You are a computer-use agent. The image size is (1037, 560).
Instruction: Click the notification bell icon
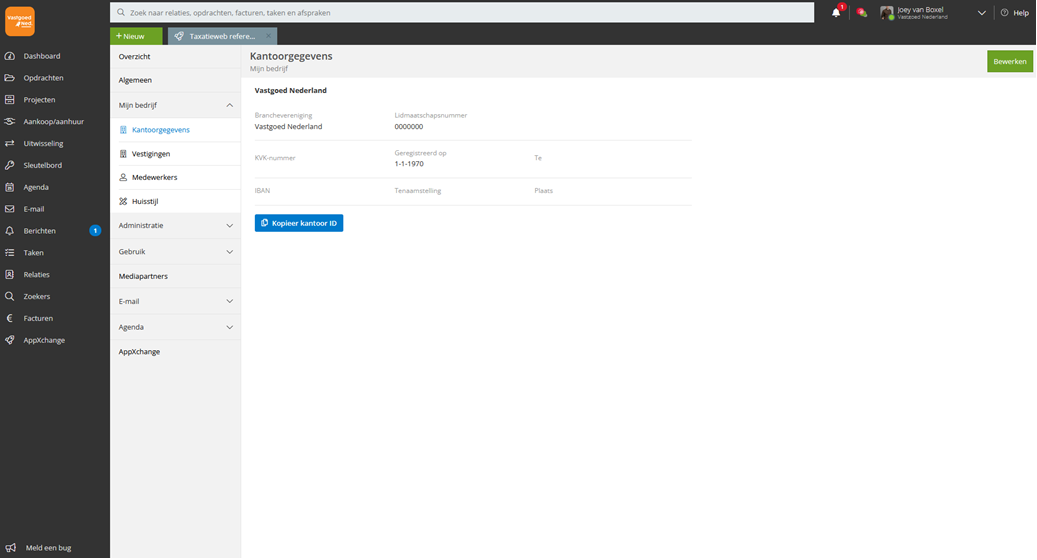point(836,13)
